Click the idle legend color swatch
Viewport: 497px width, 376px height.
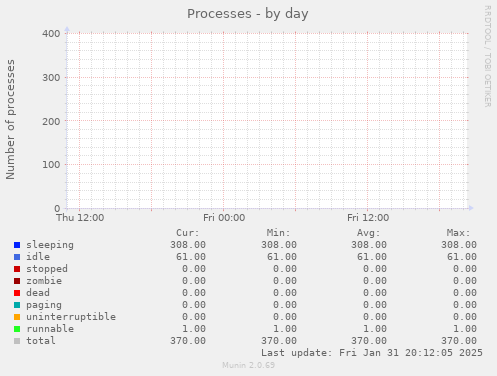pyautogui.click(x=17, y=257)
